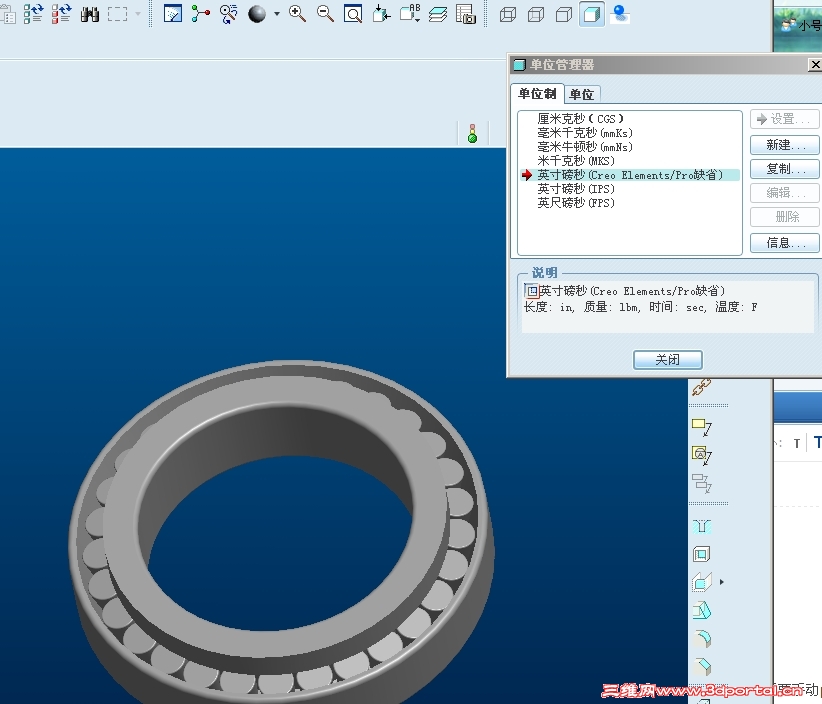Viewport: 822px width, 704px height.
Task: Switch to the 单位制 tab
Action: pyautogui.click(x=537, y=94)
